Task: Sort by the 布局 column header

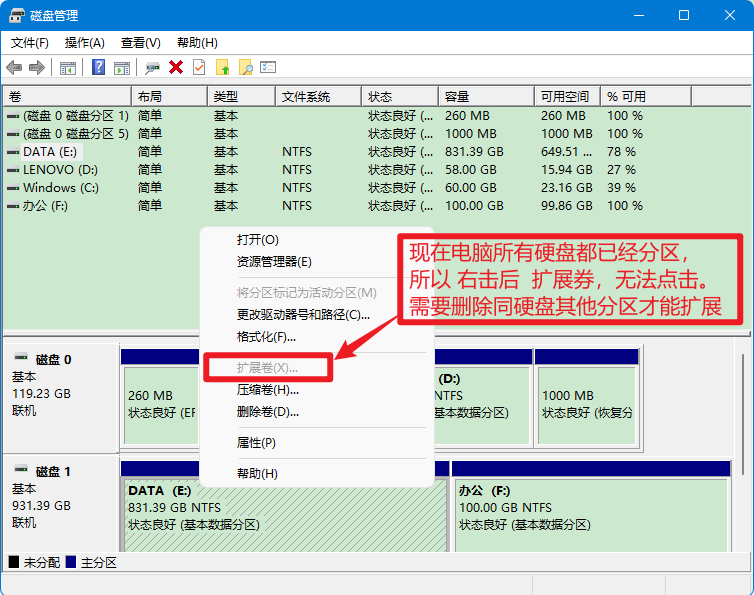Action: [x=170, y=97]
